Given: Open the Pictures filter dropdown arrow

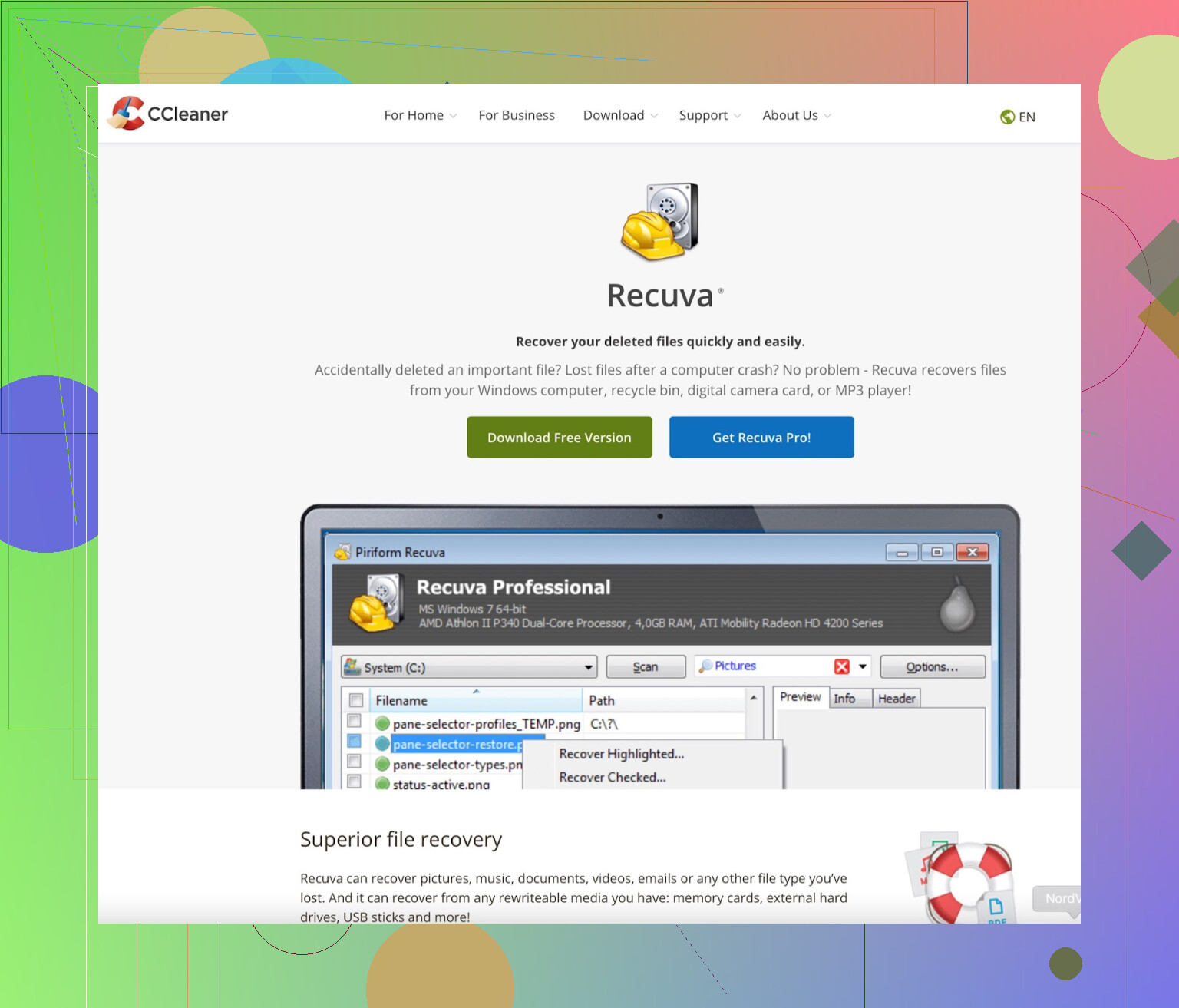Looking at the screenshot, I should [x=863, y=666].
